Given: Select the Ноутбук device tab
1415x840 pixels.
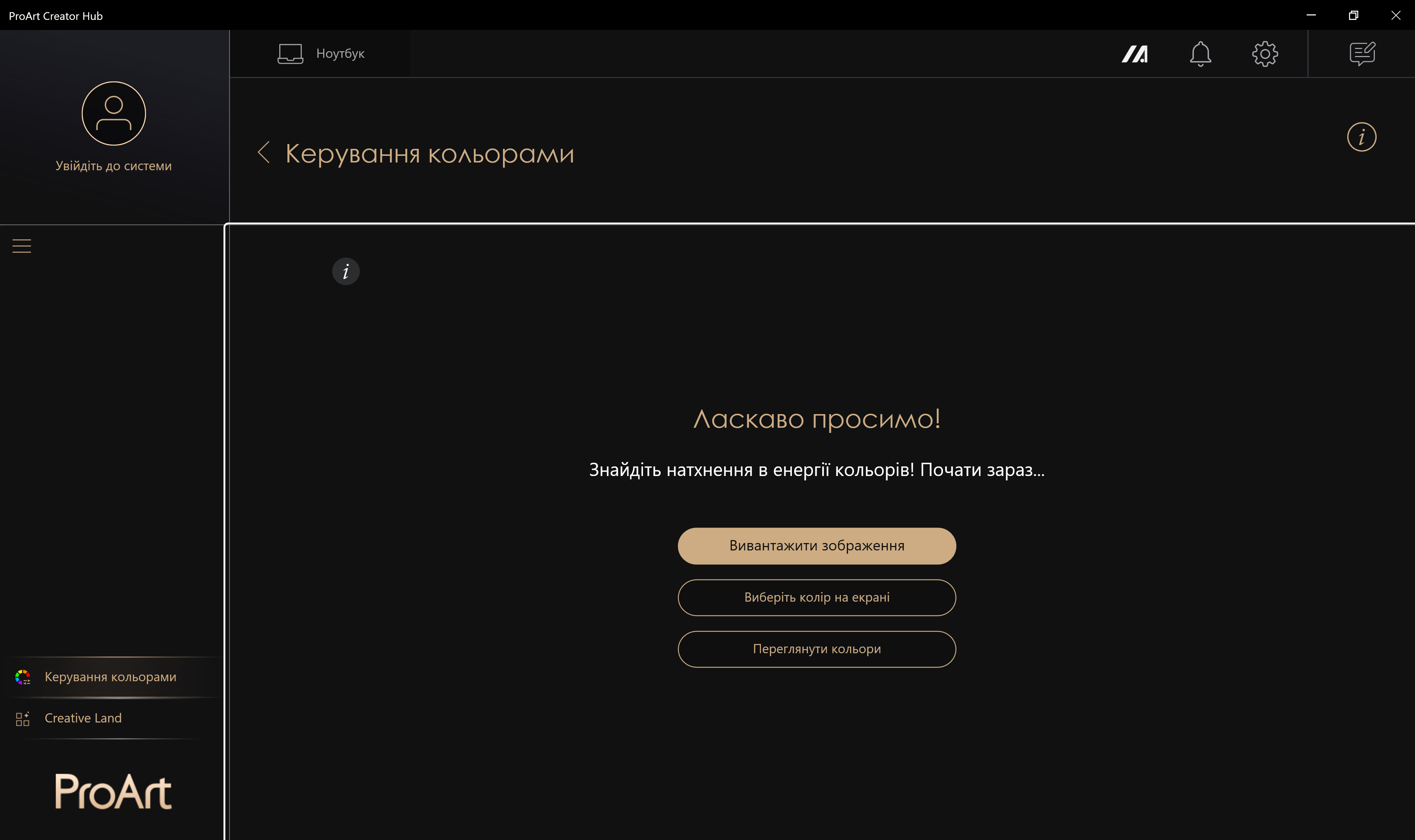Looking at the screenshot, I should (340, 54).
